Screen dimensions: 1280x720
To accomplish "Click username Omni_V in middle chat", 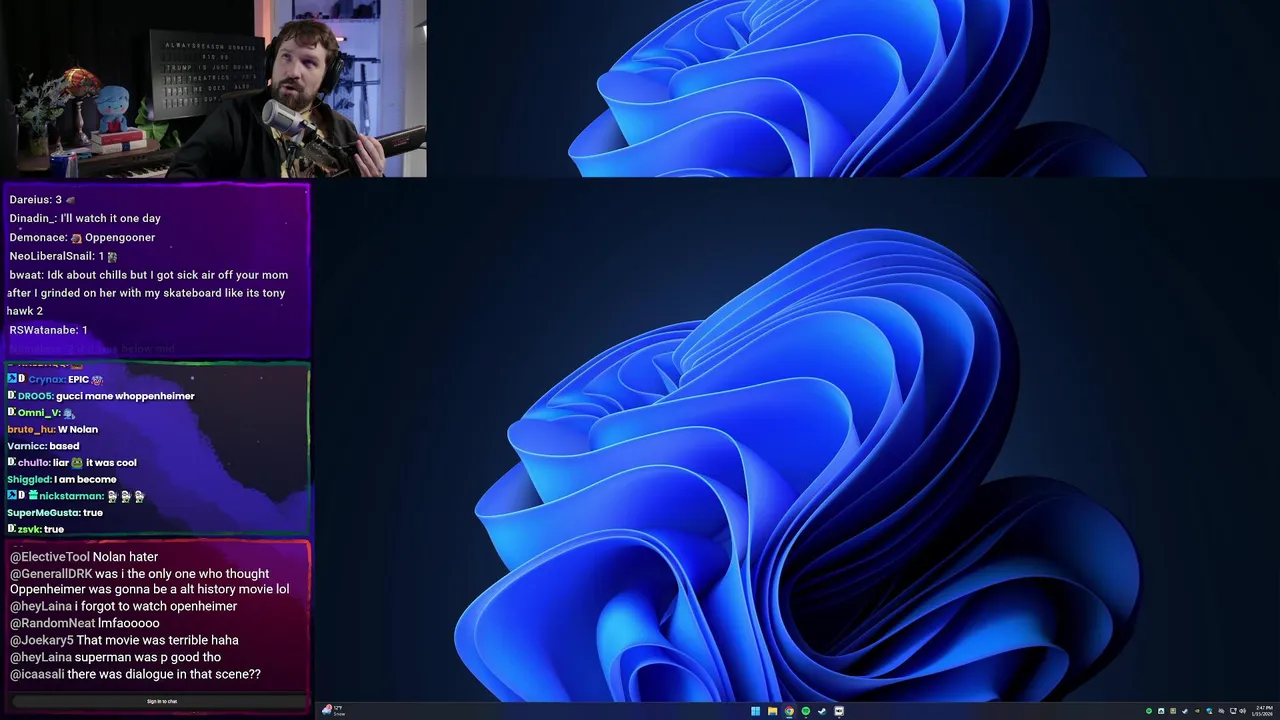I will click(37, 413).
